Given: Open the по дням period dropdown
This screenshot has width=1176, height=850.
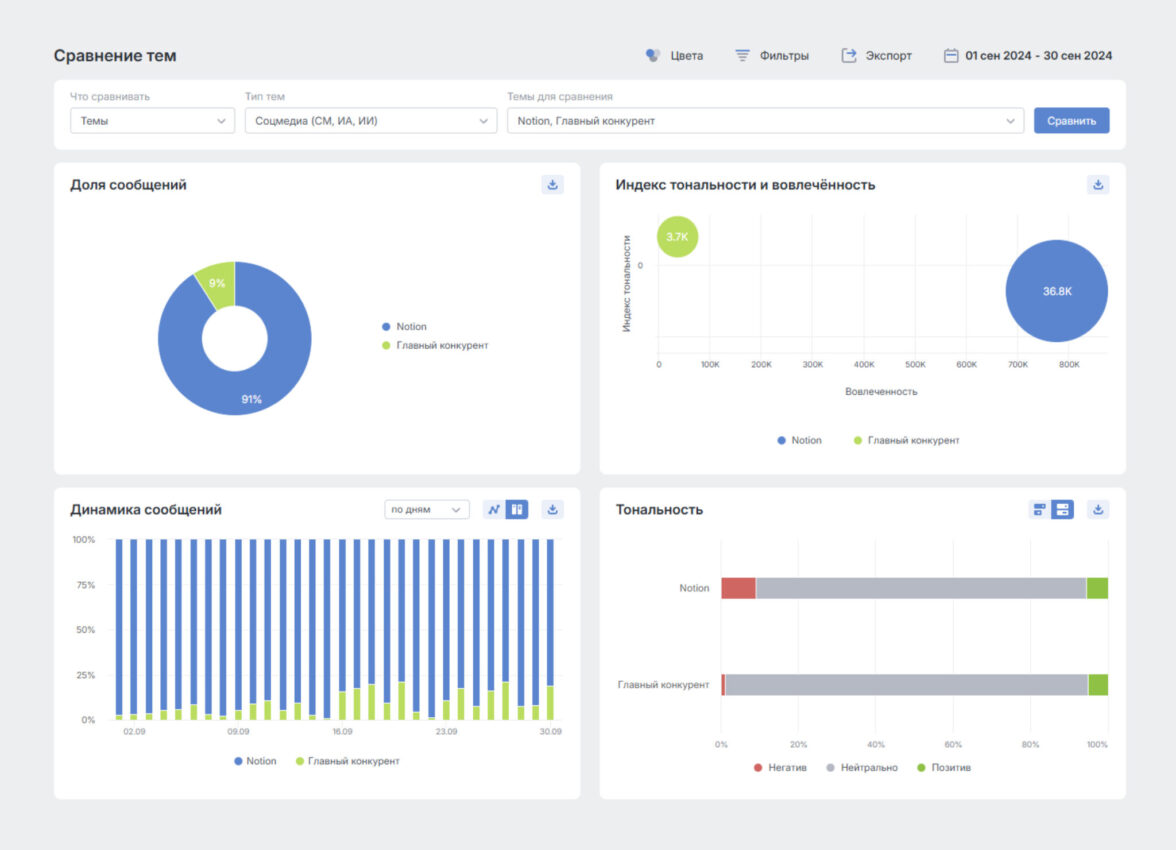Looking at the screenshot, I should coord(427,509).
